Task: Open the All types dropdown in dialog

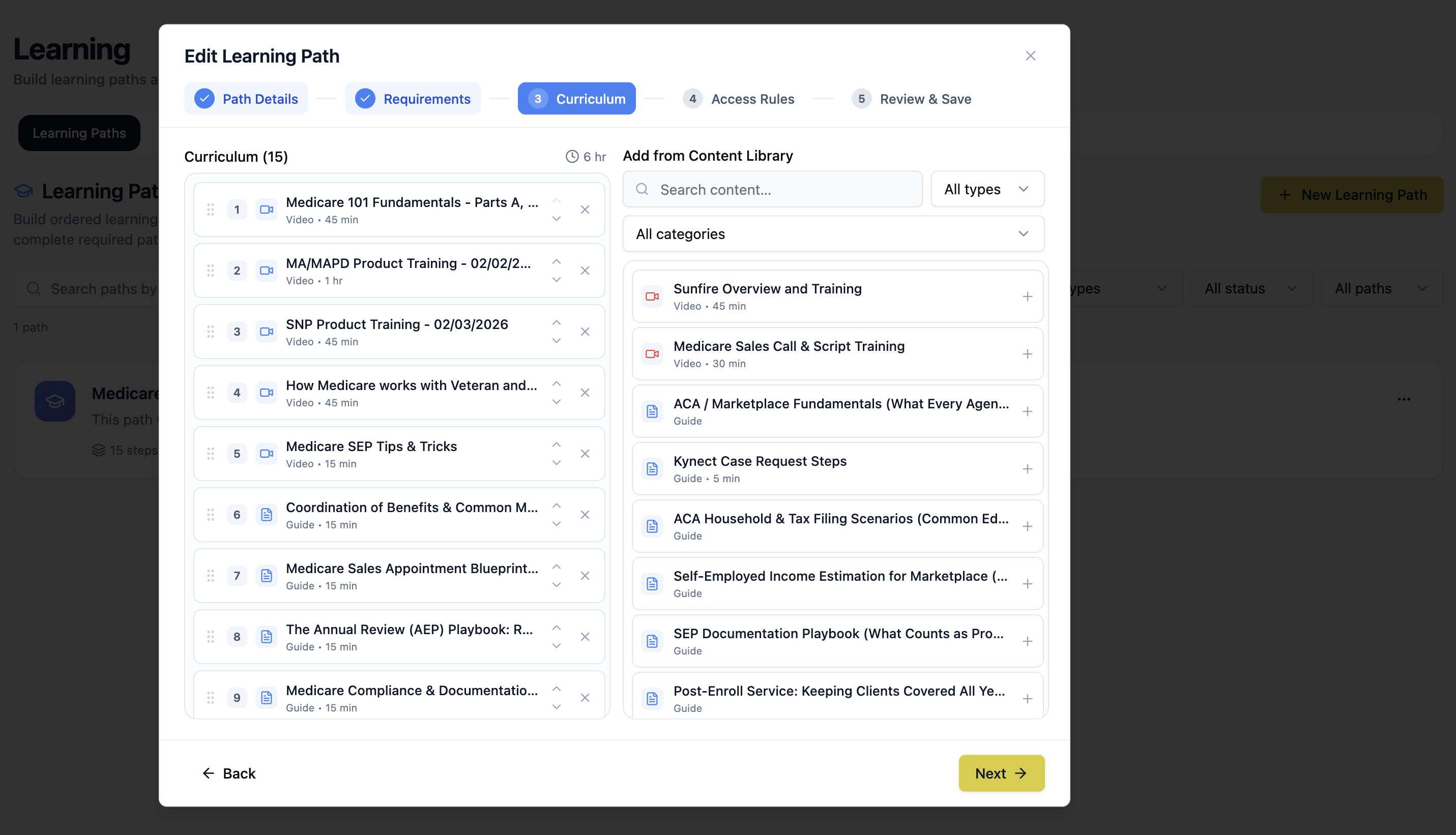Action: pyautogui.click(x=987, y=189)
